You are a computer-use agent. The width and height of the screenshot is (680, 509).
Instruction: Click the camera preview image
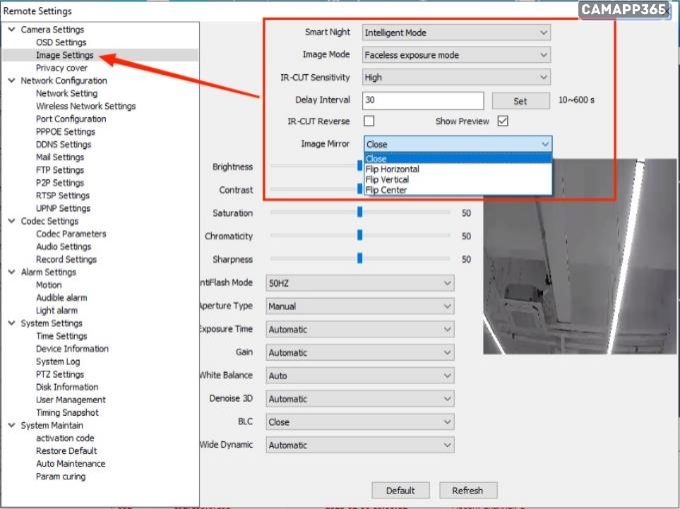tap(578, 258)
